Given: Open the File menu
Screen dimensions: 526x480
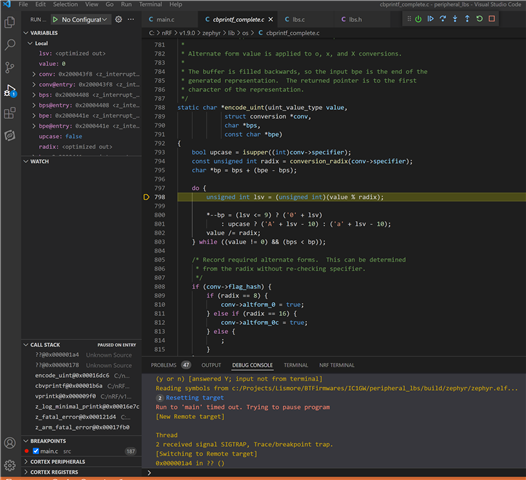Looking at the screenshot, I should click(23, 4).
